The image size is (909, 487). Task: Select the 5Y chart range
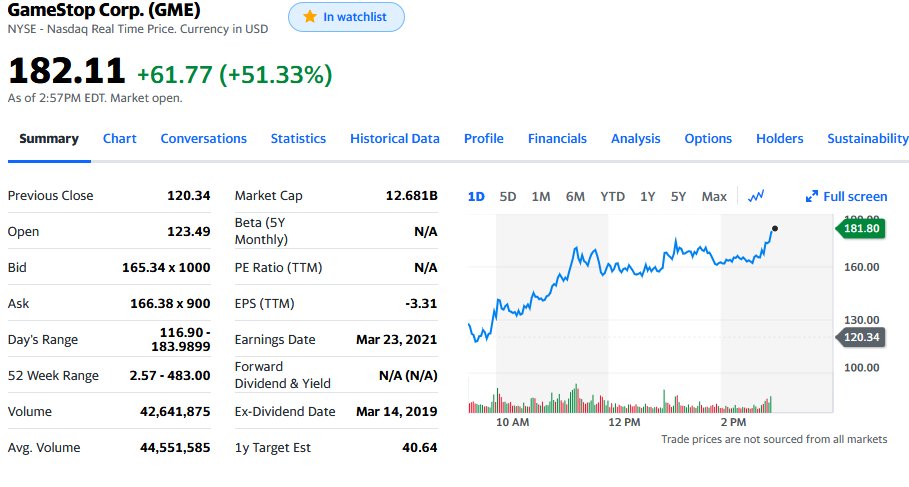pos(678,197)
